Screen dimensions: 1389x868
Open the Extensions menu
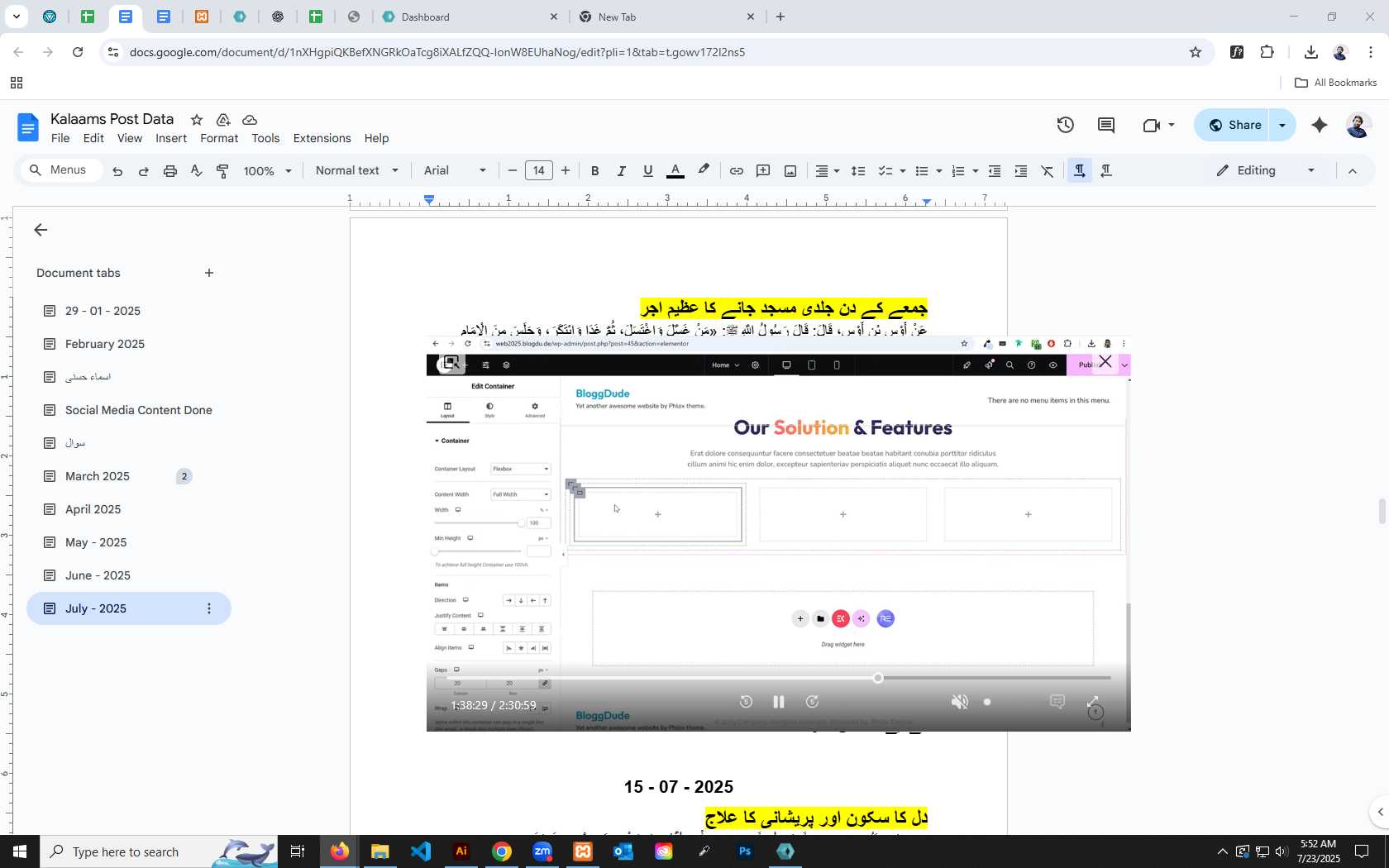coord(322,138)
